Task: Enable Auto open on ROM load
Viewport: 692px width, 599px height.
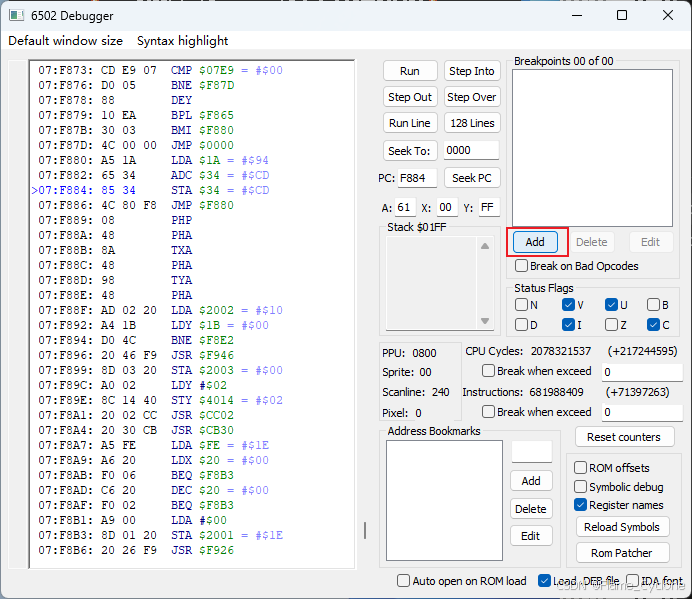Action: 403,580
